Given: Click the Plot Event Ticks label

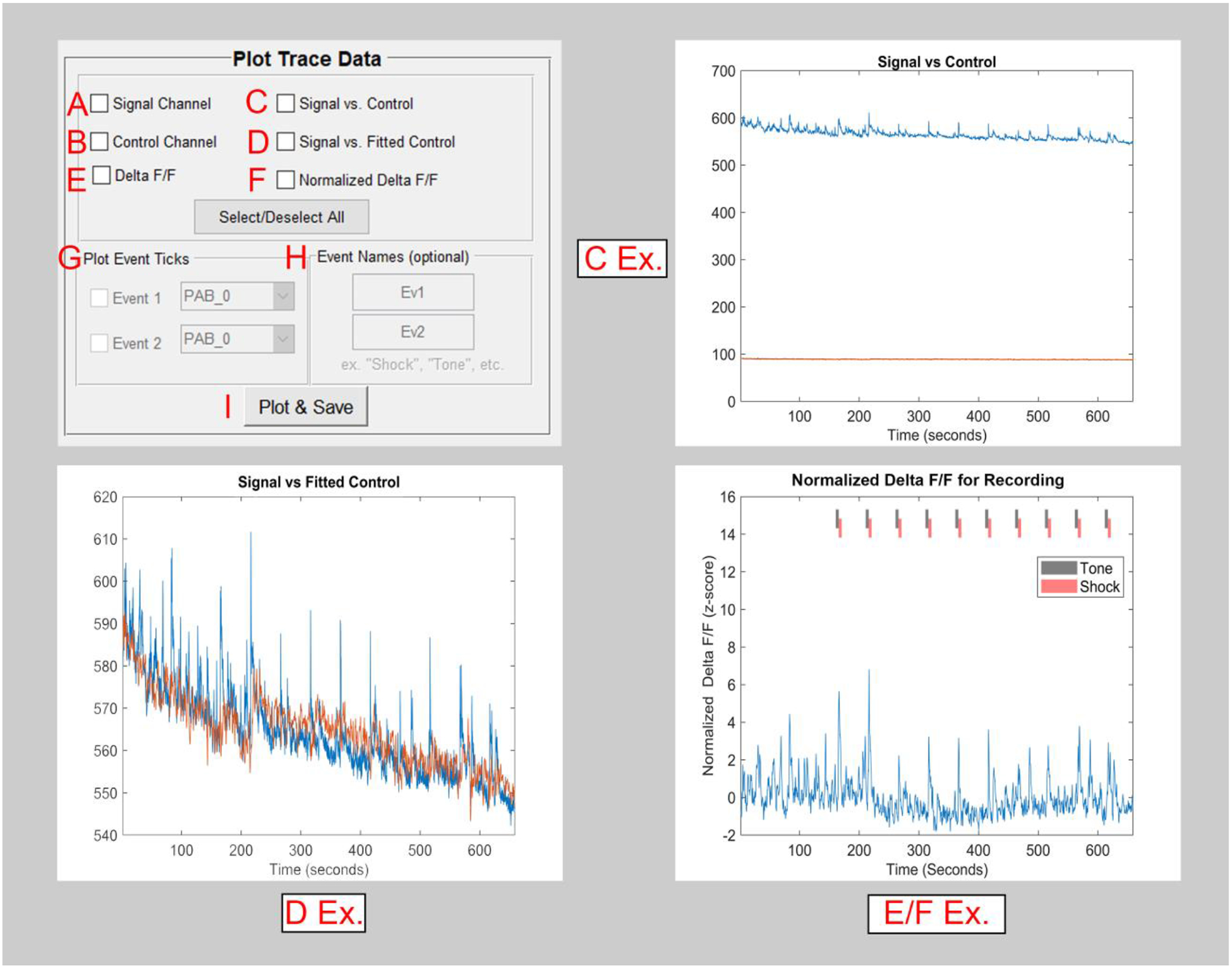Looking at the screenshot, I should tap(136, 259).
